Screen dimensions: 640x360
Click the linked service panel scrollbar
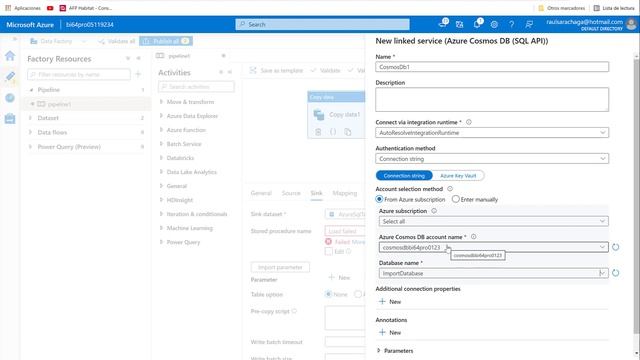tap(636, 196)
